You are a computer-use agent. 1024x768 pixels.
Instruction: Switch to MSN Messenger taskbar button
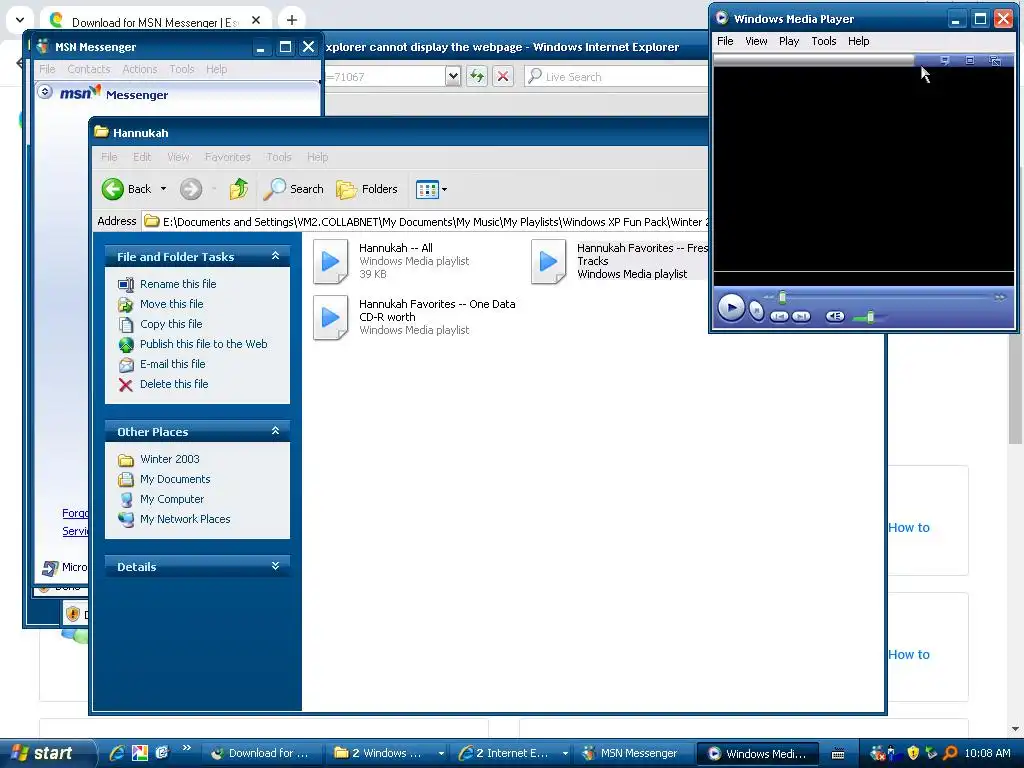click(x=632, y=753)
